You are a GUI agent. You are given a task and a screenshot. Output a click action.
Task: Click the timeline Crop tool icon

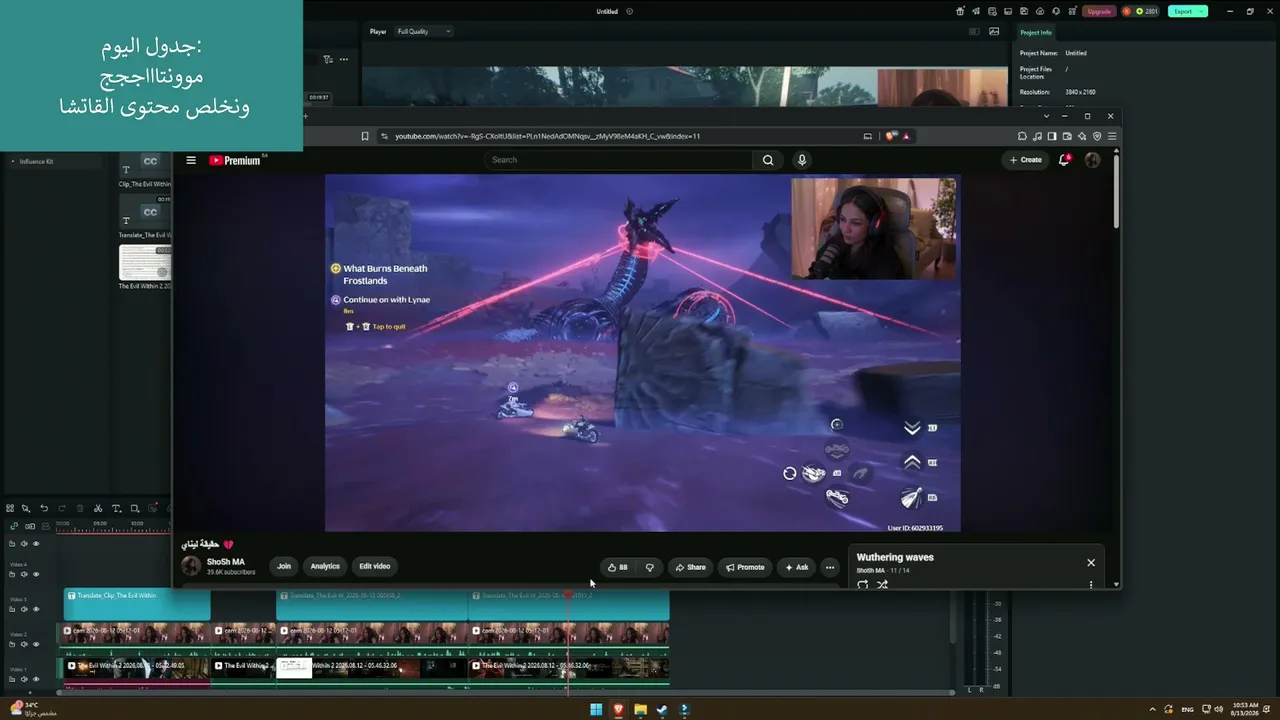click(135, 508)
